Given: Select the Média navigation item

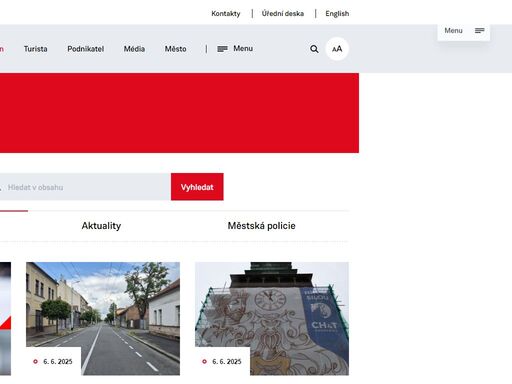Looking at the screenshot, I should pos(134,49).
